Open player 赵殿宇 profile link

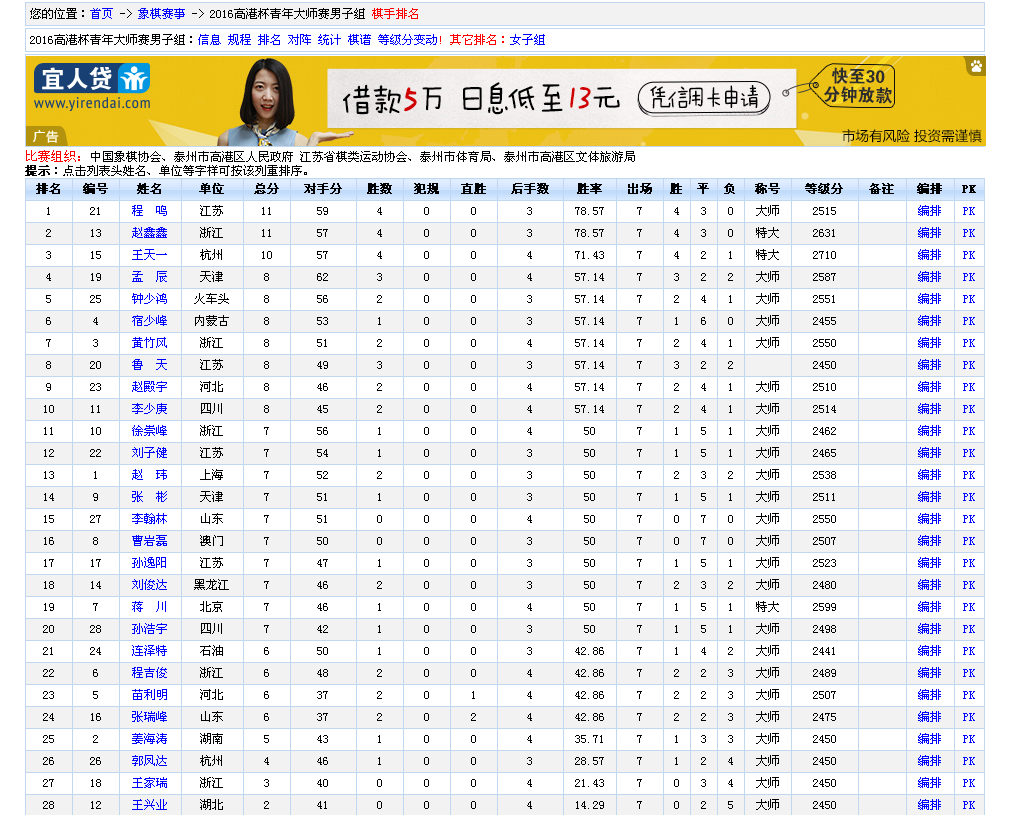coord(150,387)
